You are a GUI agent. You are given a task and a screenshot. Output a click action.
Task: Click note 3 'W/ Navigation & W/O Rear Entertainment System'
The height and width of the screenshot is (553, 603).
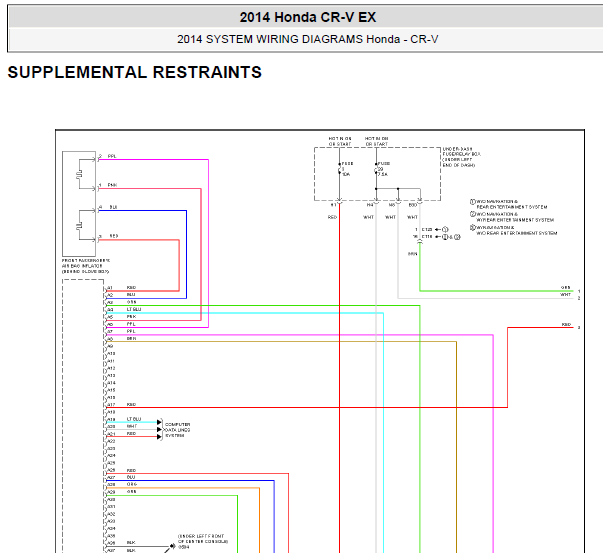[x=513, y=230]
